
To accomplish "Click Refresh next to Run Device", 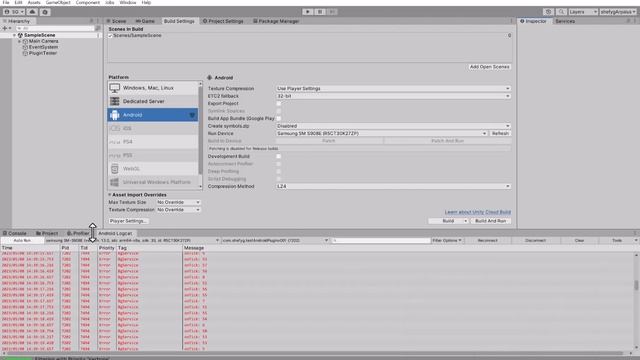I will pos(500,133).
